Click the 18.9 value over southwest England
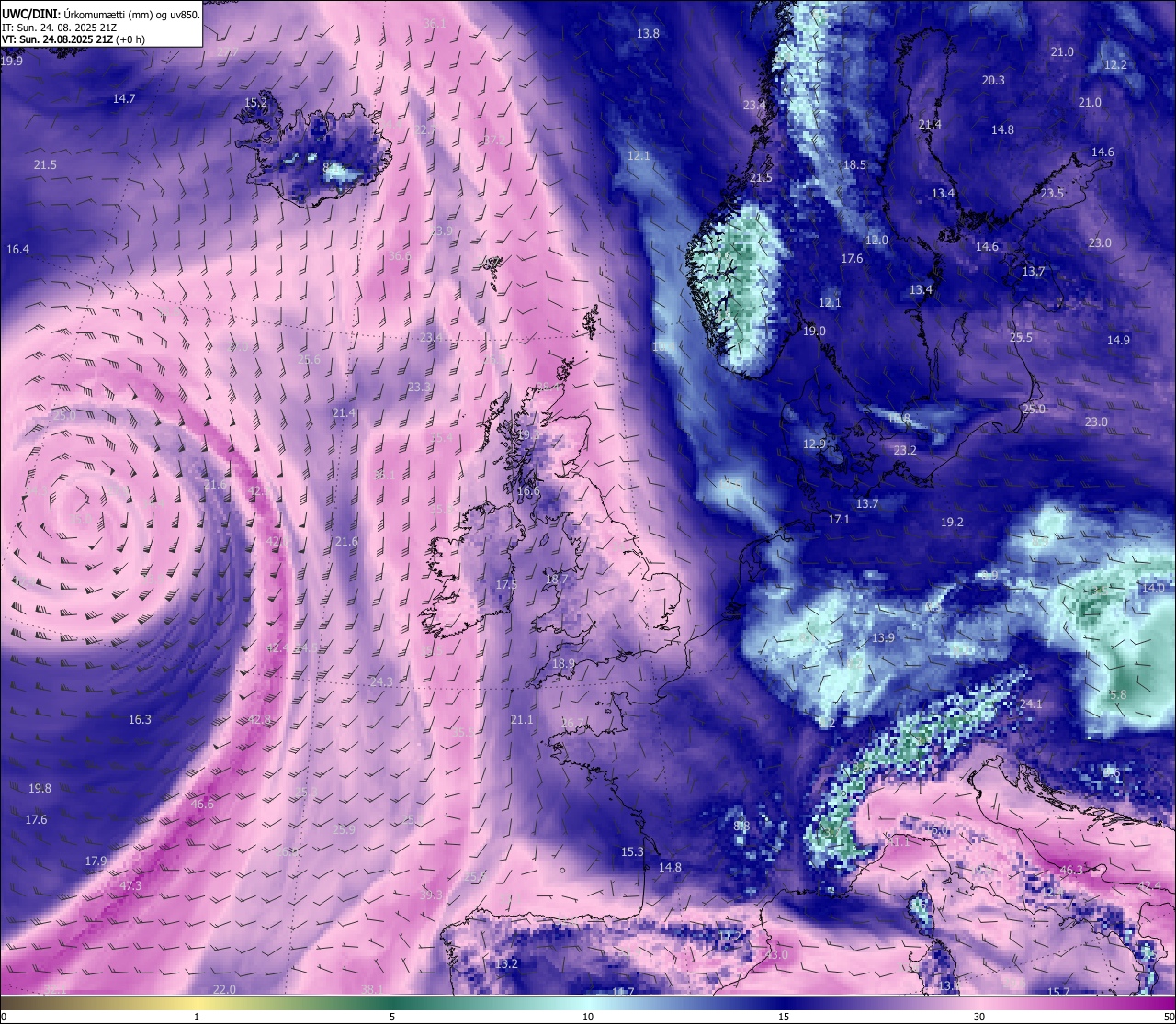 [x=563, y=664]
